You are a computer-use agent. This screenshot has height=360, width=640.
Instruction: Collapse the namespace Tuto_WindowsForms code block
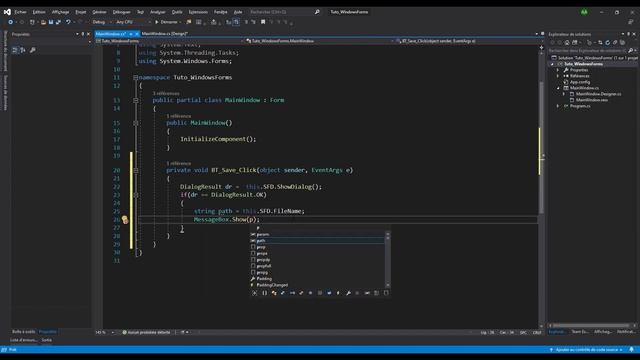(x=136, y=78)
